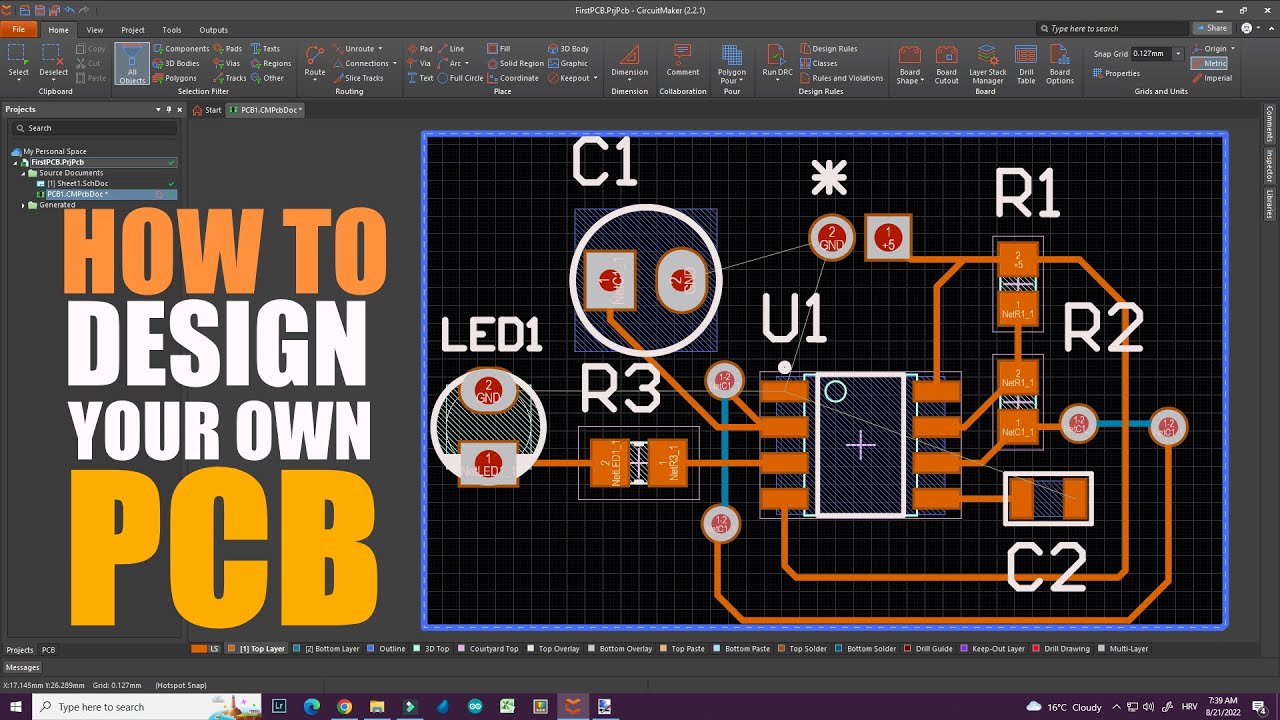Toggle the Polygons selection filter
Screen dimensions: 1280x720
[x=175, y=78]
